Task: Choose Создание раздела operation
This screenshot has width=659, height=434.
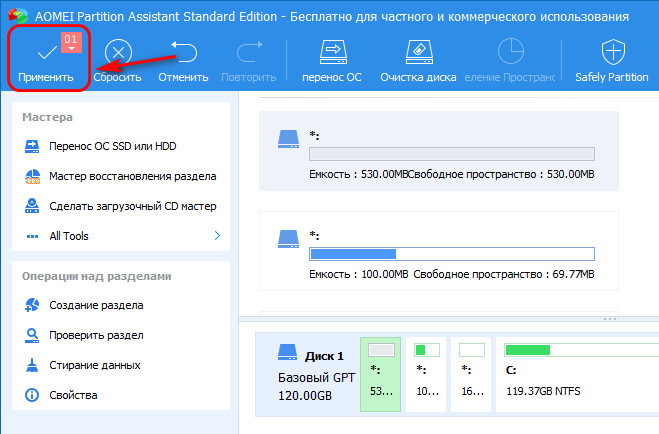Action: 84,305
